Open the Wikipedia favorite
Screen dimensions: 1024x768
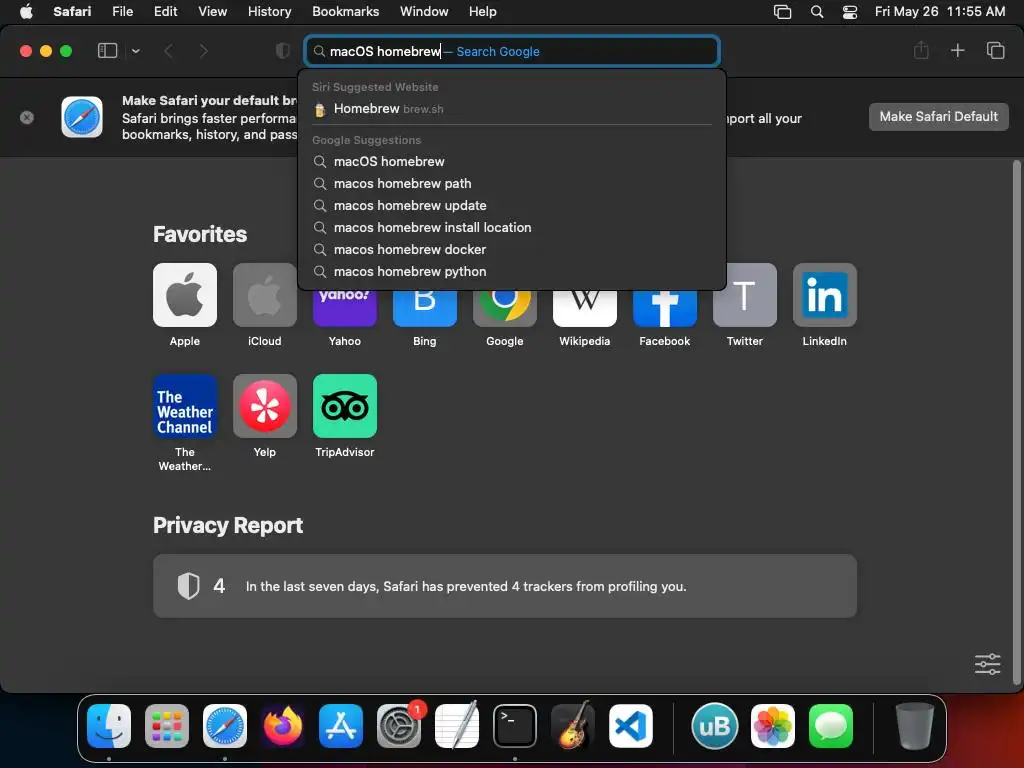click(584, 308)
